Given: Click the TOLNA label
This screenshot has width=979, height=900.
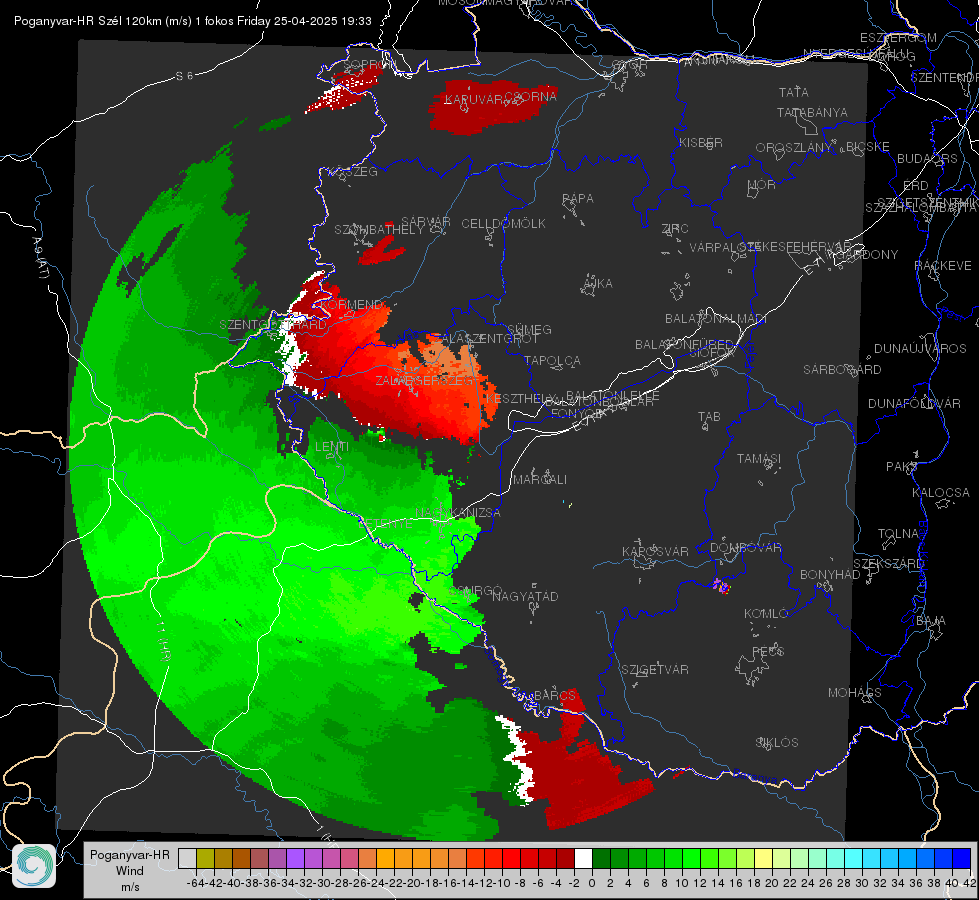Looking at the screenshot, I should pos(898,533).
